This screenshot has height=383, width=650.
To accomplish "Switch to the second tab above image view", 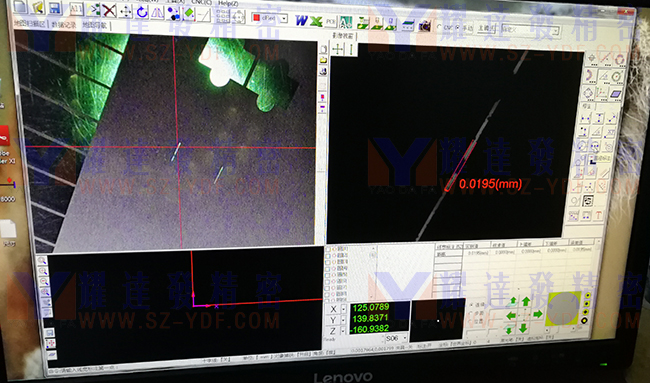I will 64,24.
